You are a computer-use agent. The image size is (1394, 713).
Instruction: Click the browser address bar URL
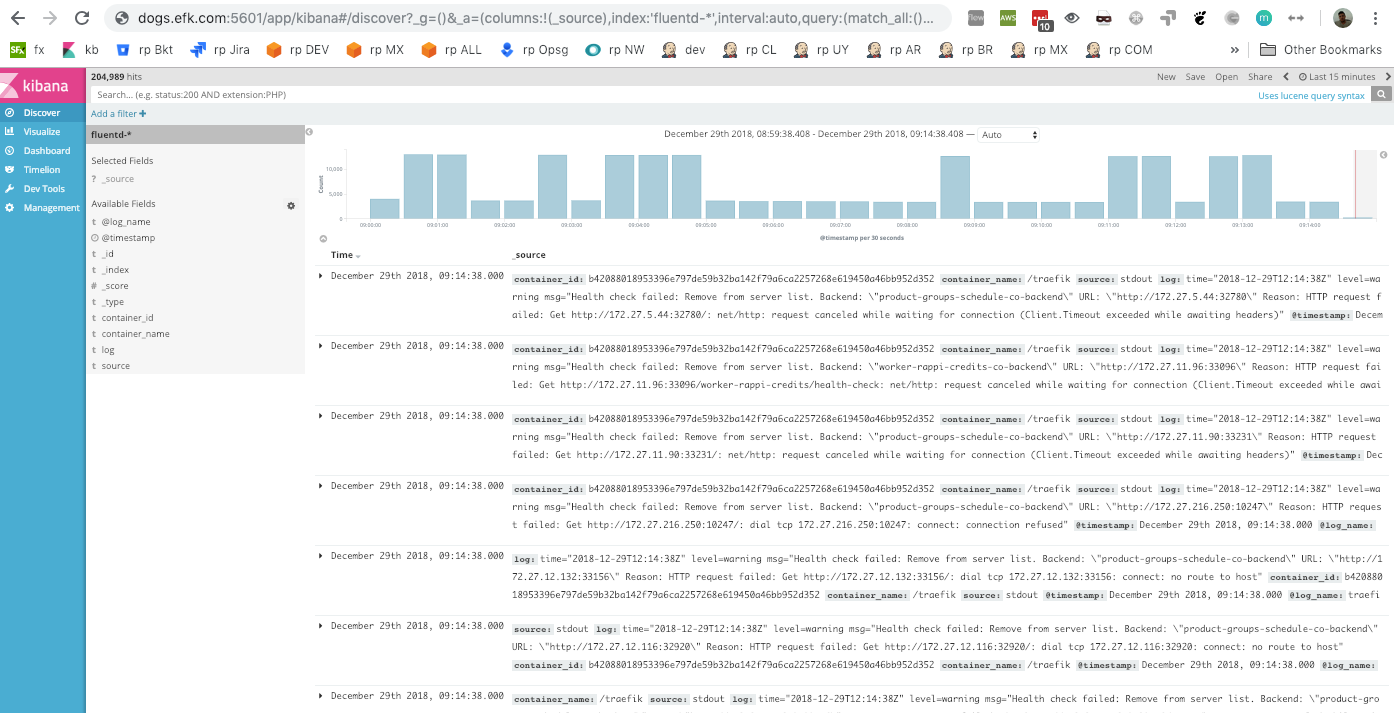click(x=535, y=18)
